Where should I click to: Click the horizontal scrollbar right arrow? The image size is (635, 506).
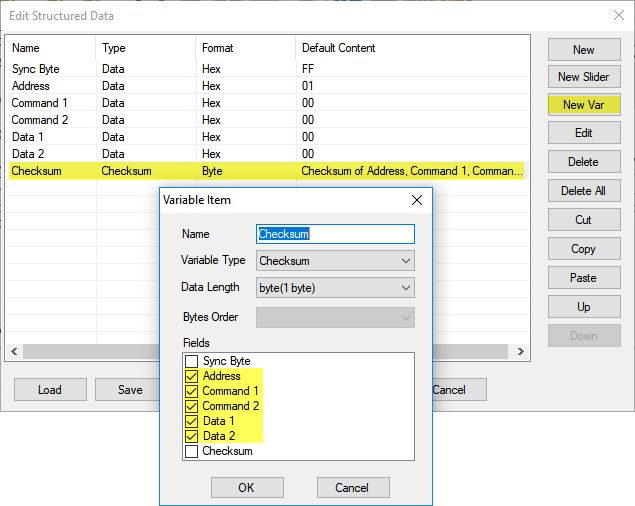[520, 351]
